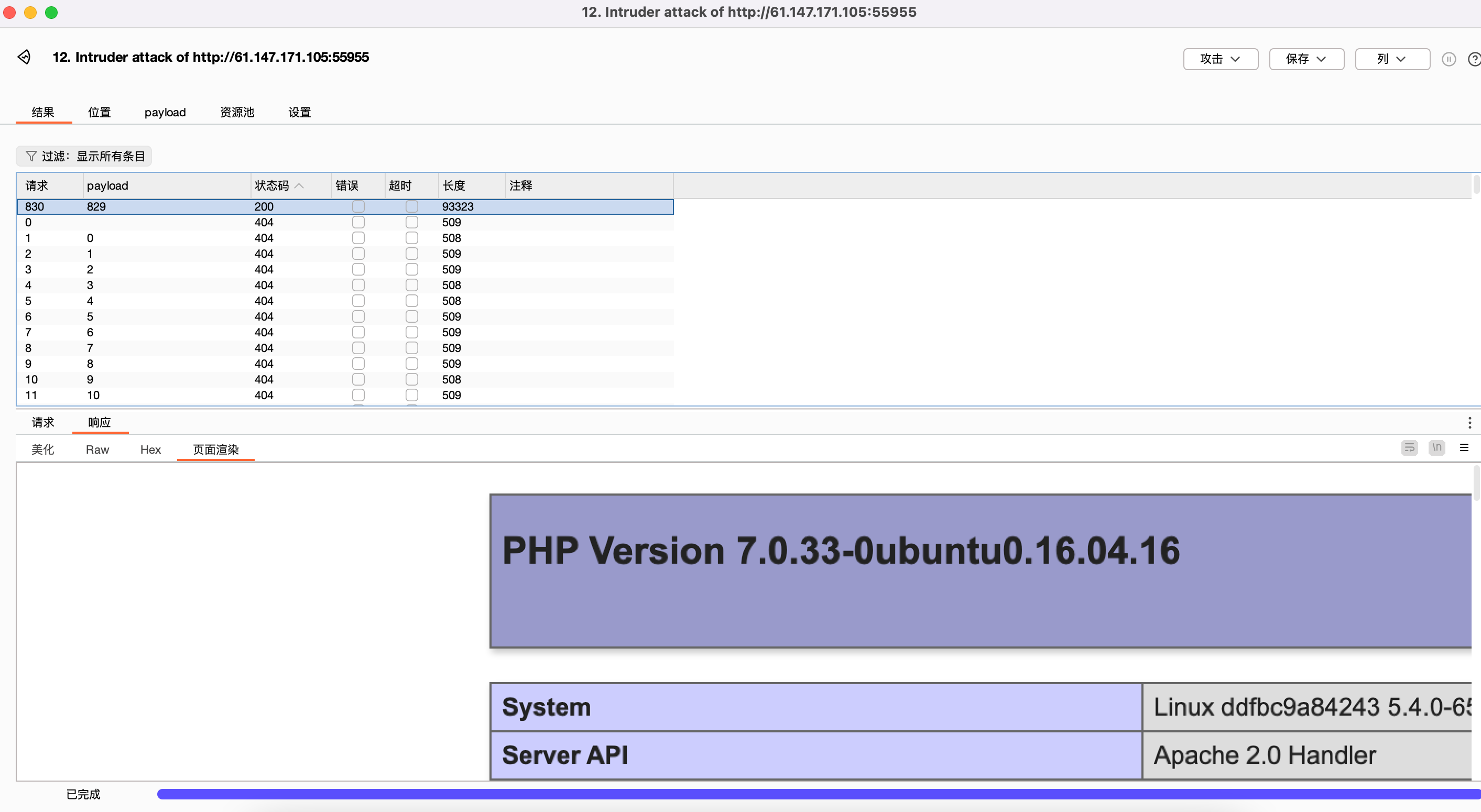Viewport: 1481px width, 812px height.
Task: Click the filter funnel icon in the filter bar
Action: (x=31, y=156)
